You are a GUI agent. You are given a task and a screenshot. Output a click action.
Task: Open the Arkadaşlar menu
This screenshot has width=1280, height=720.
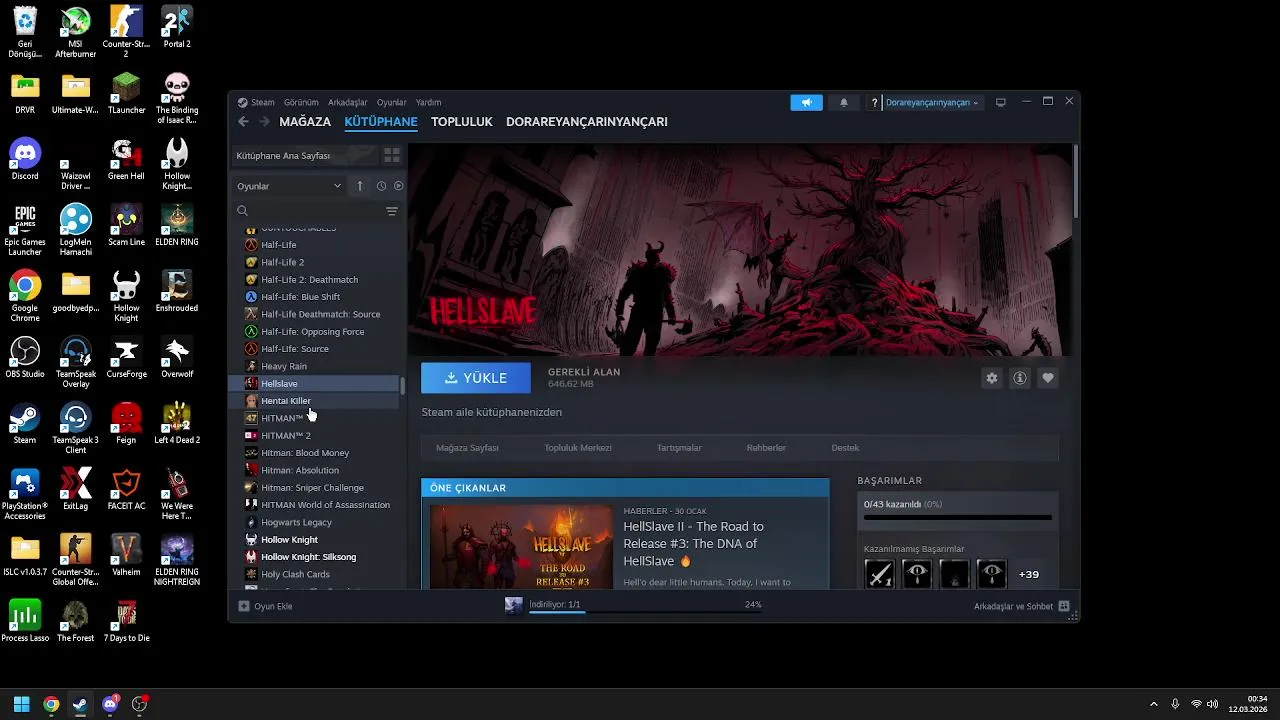[x=348, y=102]
